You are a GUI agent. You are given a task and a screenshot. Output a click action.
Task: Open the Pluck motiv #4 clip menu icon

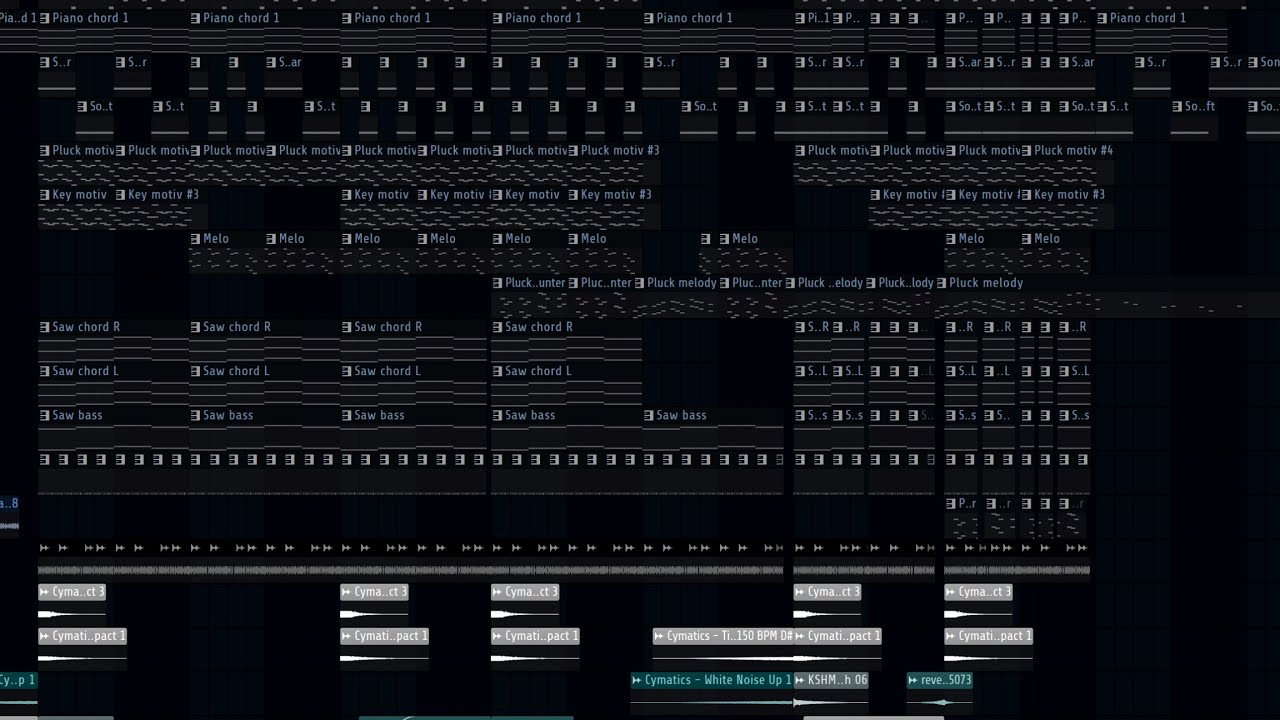1025,151
